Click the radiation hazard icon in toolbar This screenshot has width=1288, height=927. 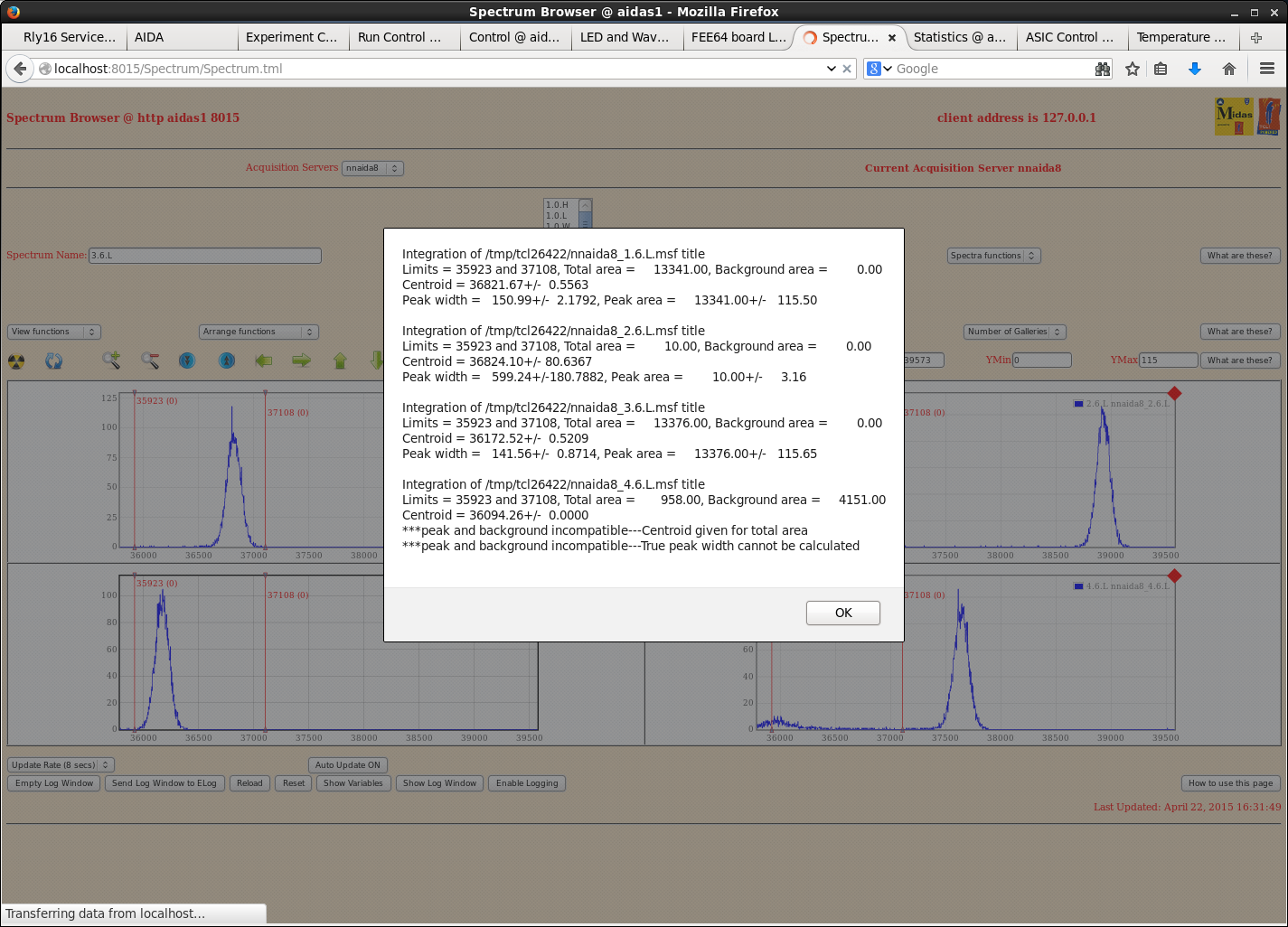click(x=16, y=361)
